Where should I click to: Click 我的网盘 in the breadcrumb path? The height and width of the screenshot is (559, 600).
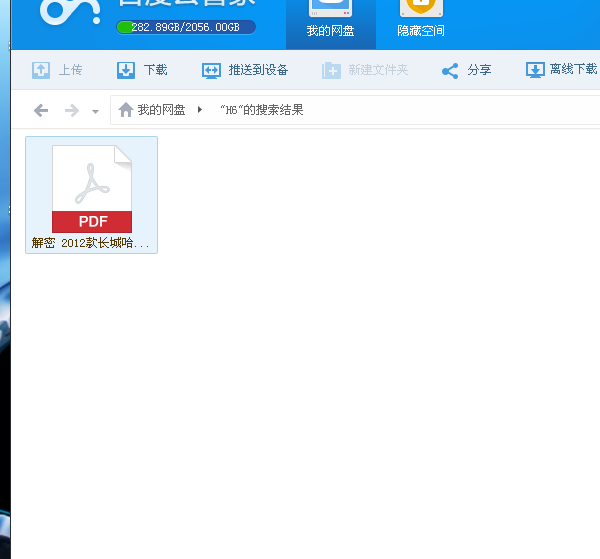161,110
